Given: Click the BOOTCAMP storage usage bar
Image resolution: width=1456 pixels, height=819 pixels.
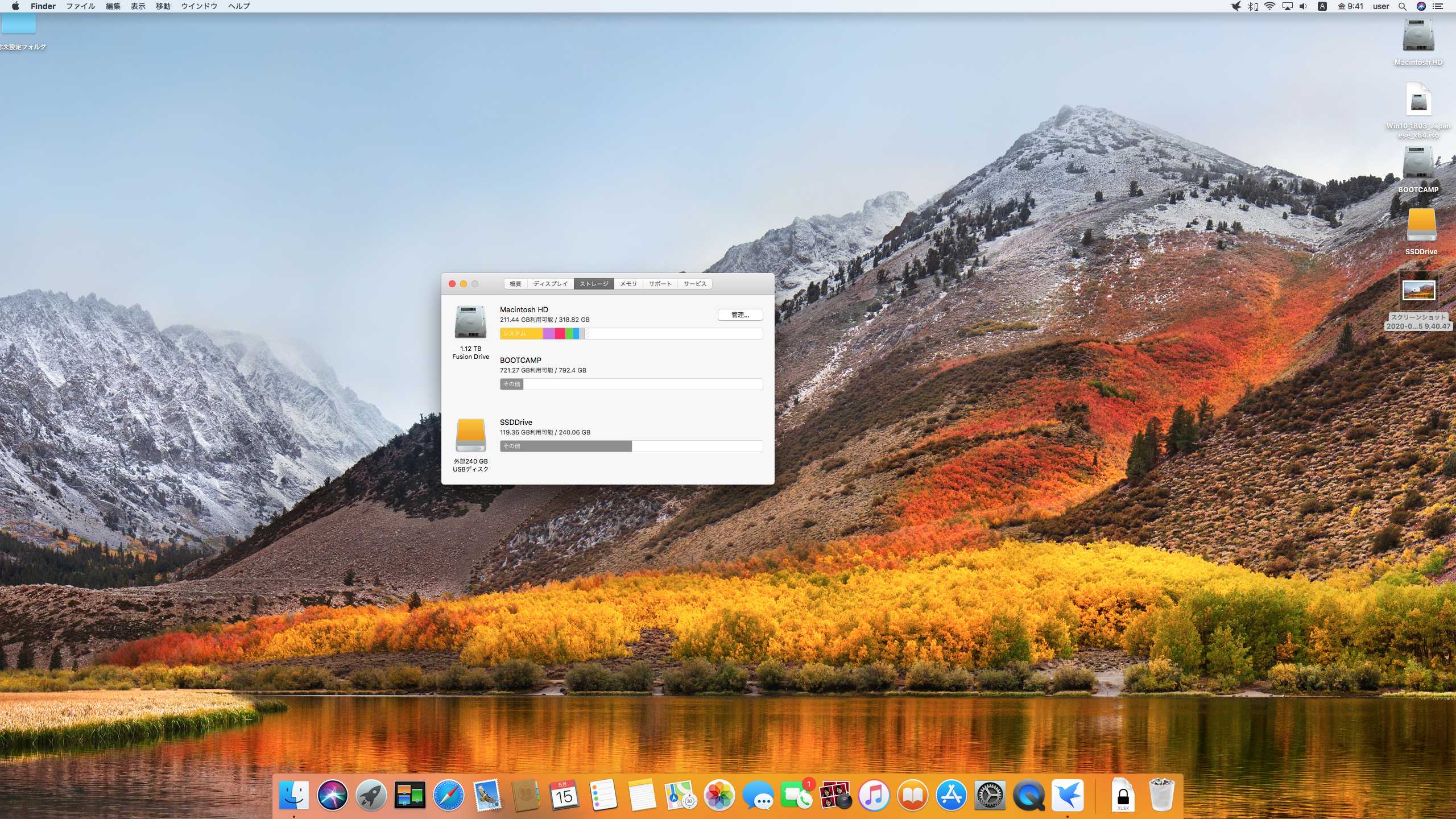Looking at the screenshot, I should (631, 384).
